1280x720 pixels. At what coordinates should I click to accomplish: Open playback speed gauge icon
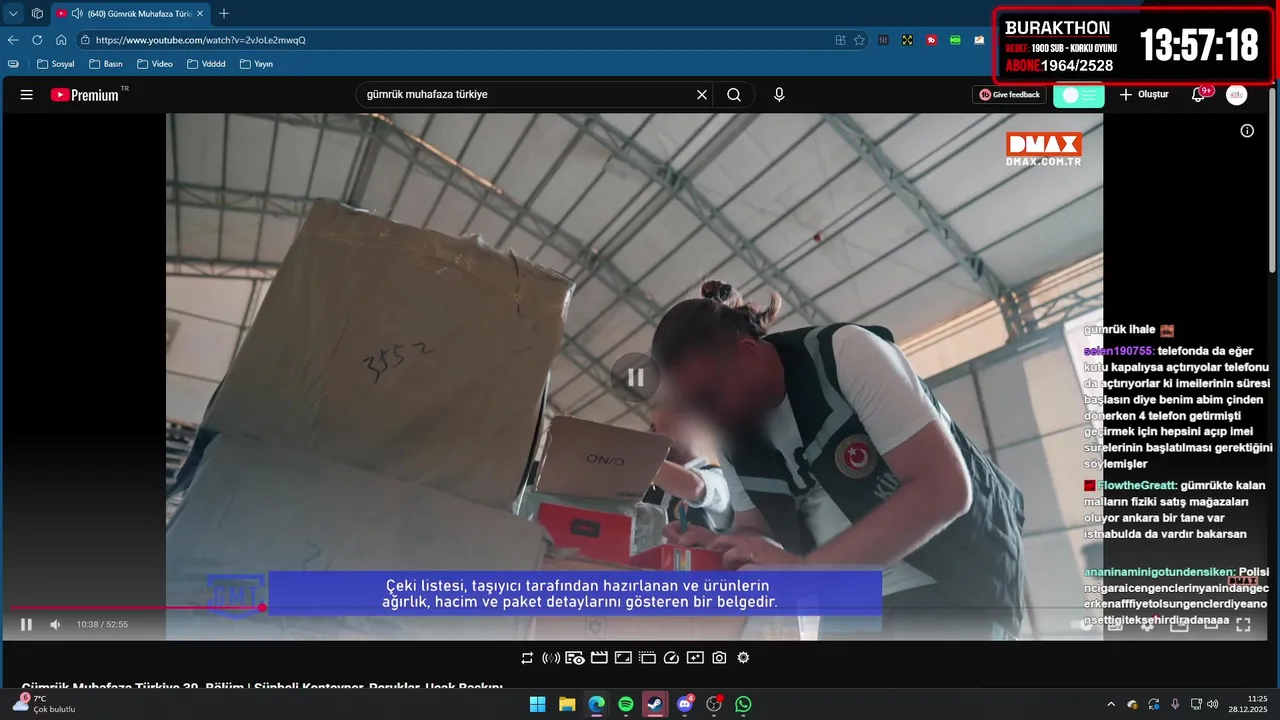671,658
